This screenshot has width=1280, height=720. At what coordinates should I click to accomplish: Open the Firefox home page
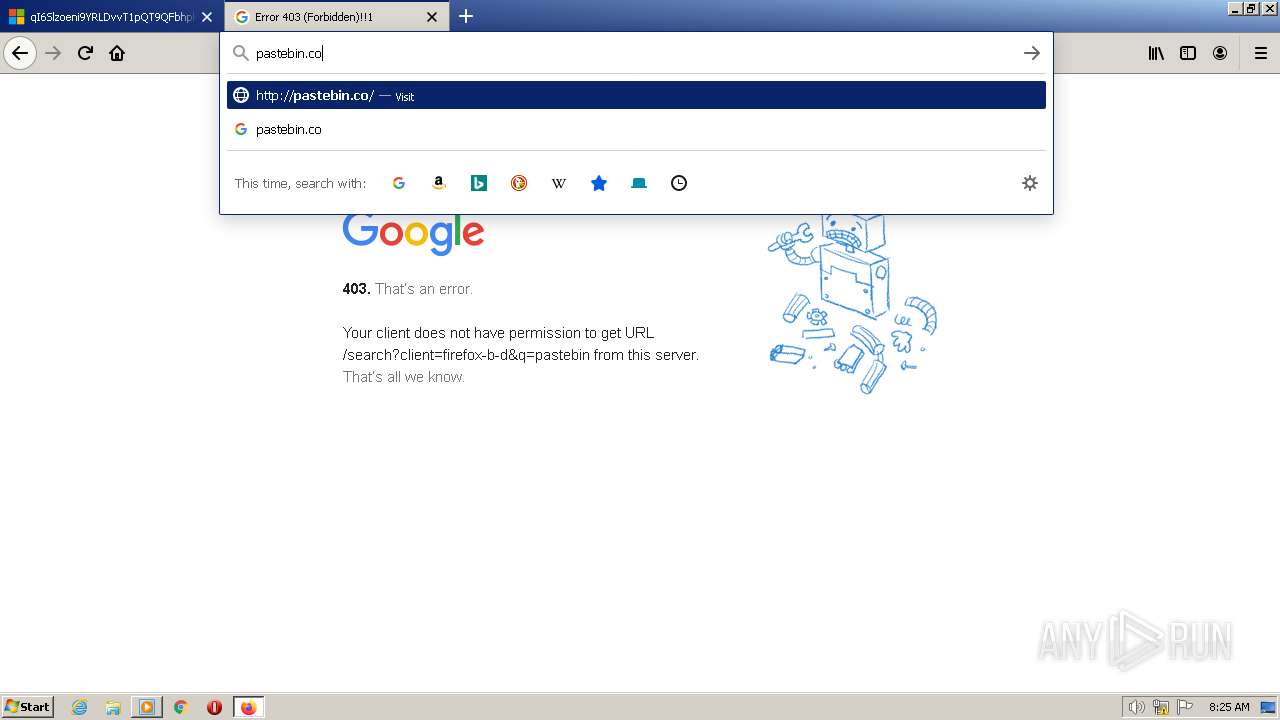(x=117, y=53)
